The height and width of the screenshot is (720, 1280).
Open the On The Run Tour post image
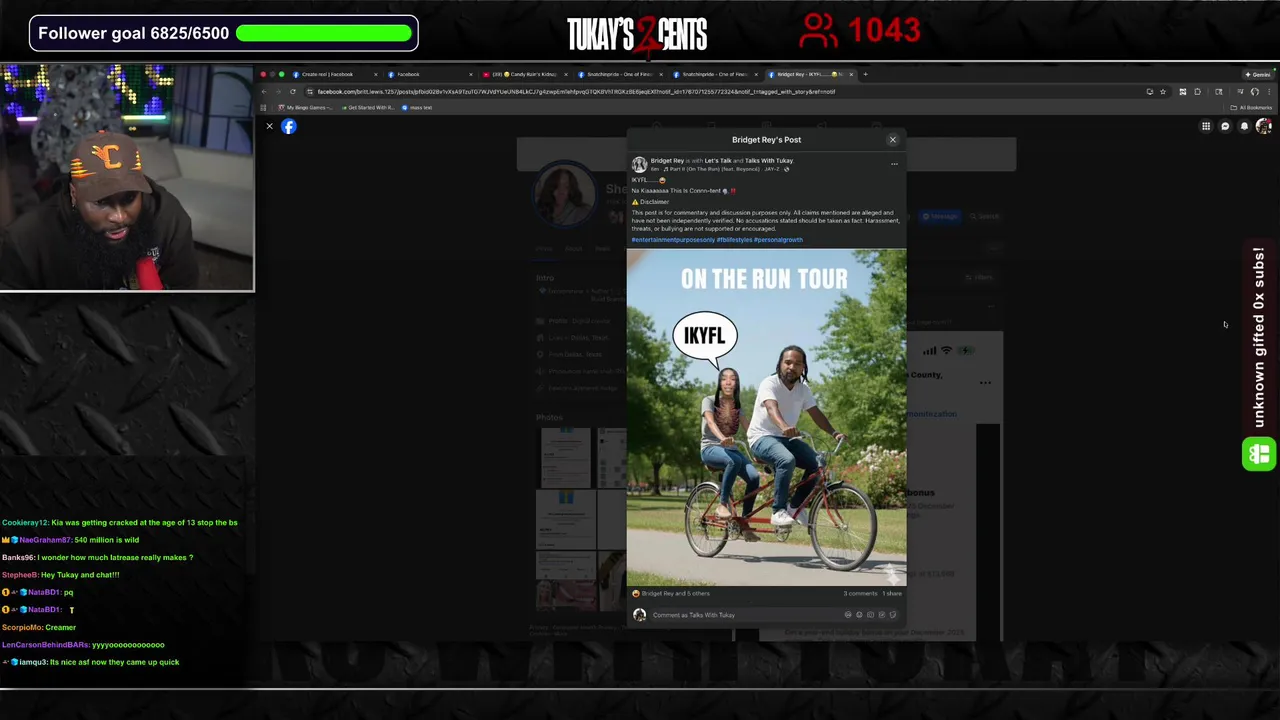click(767, 417)
